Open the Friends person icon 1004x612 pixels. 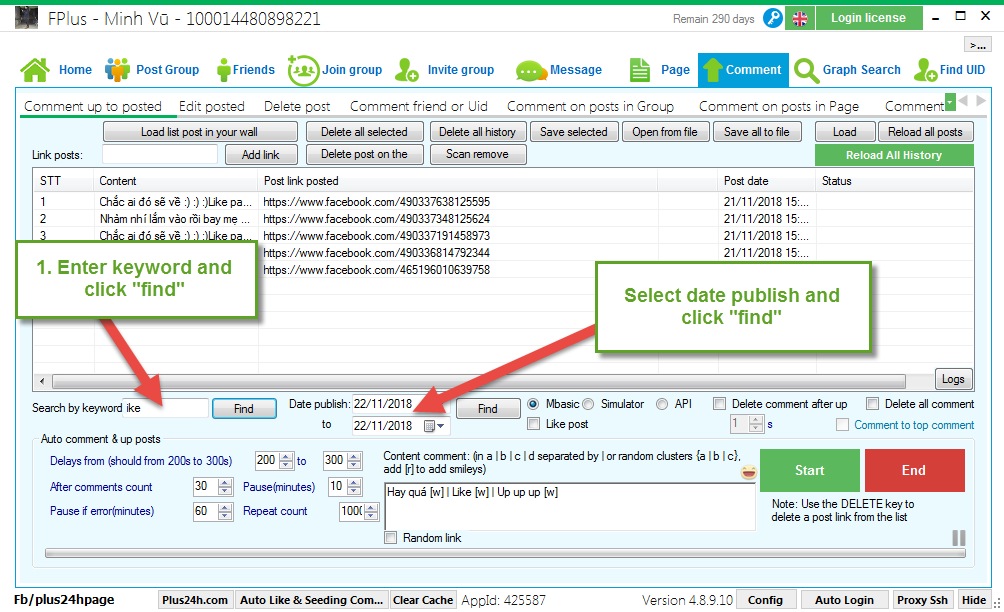[x=223, y=70]
